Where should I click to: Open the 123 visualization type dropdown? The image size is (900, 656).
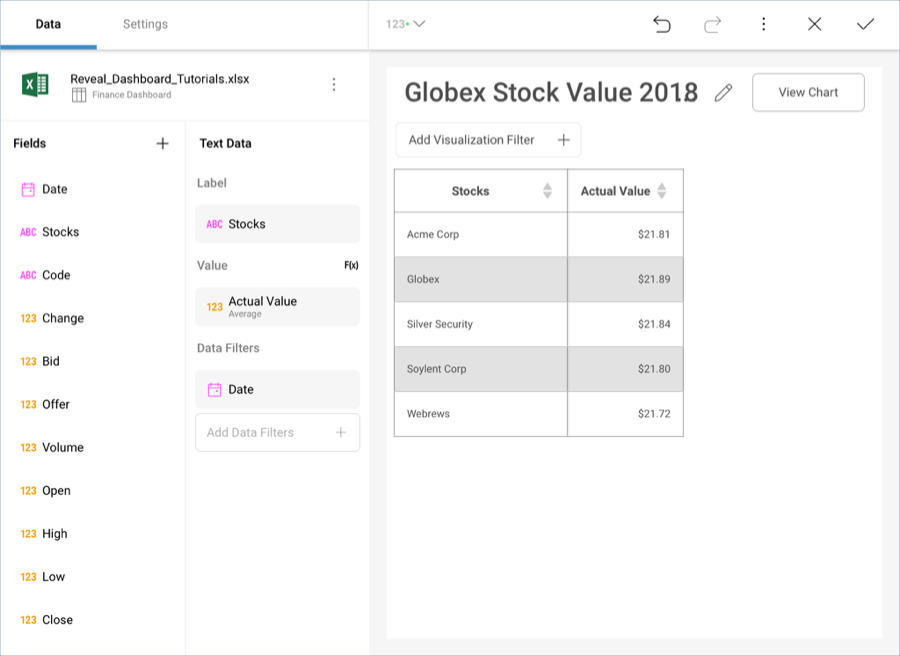tap(405, 24)
